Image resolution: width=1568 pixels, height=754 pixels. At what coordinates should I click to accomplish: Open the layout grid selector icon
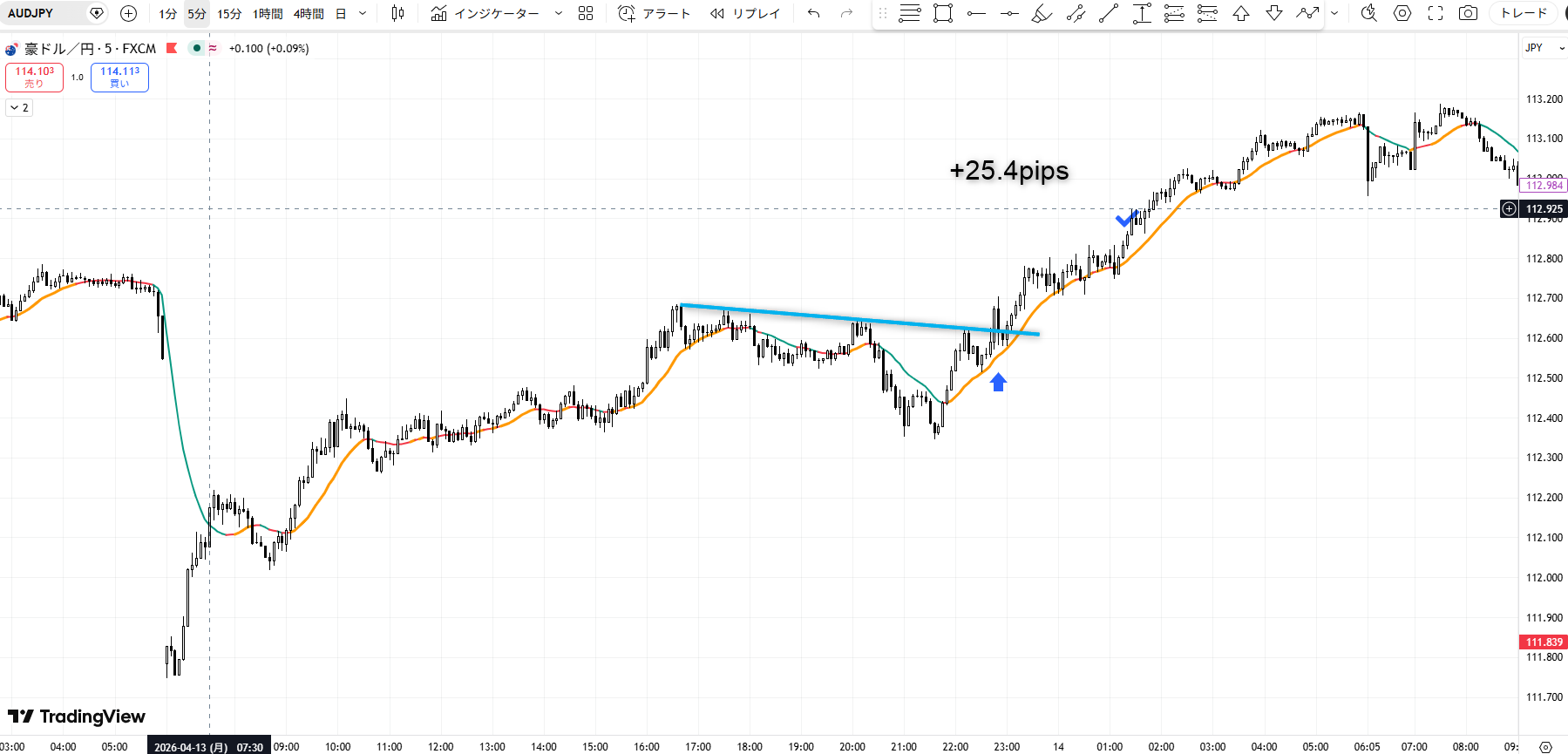586,13
